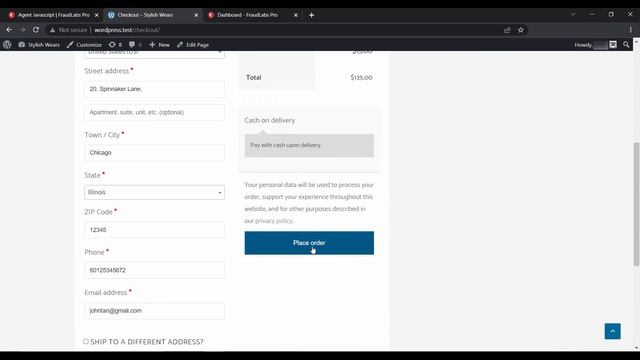This screenshot has width=640, height=360.
Task: Click the Email address field
Action: 154,311
